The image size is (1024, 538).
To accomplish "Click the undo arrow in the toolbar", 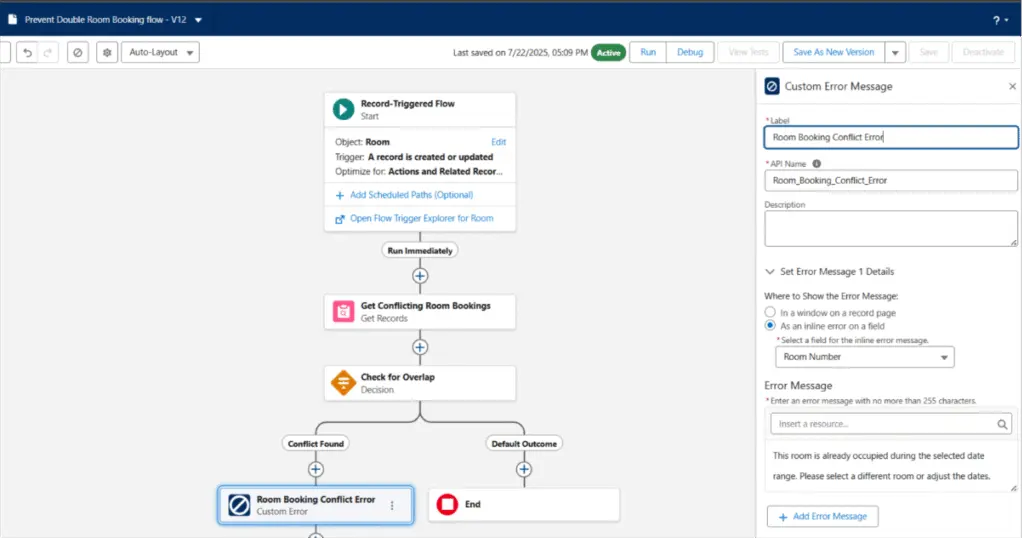I will (27, 52).
